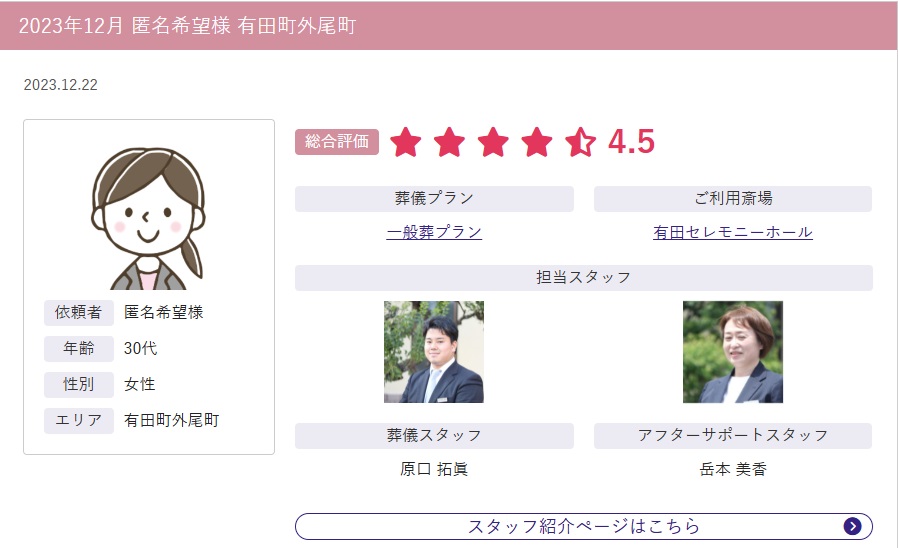
Task: Click the ご利用斎場 label
Action: pyautogui.click(x=732, y=199)
